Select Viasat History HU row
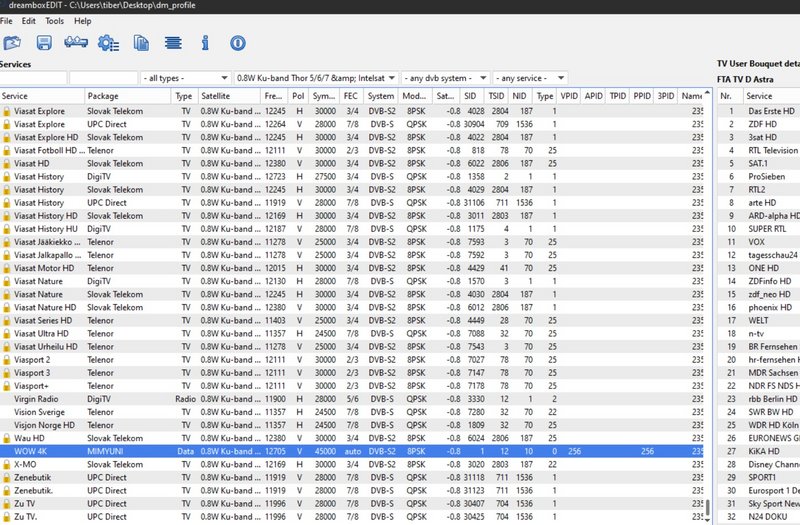Screen dimensions: 800x525 click(352, 229)
